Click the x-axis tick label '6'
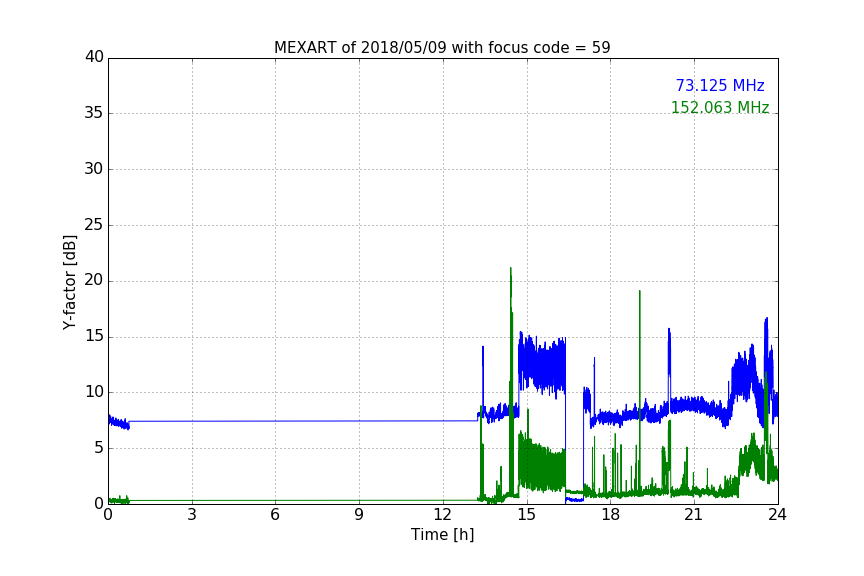Viewport: 864px width, 576px height. pyautogui.click(x=275, y=515)
